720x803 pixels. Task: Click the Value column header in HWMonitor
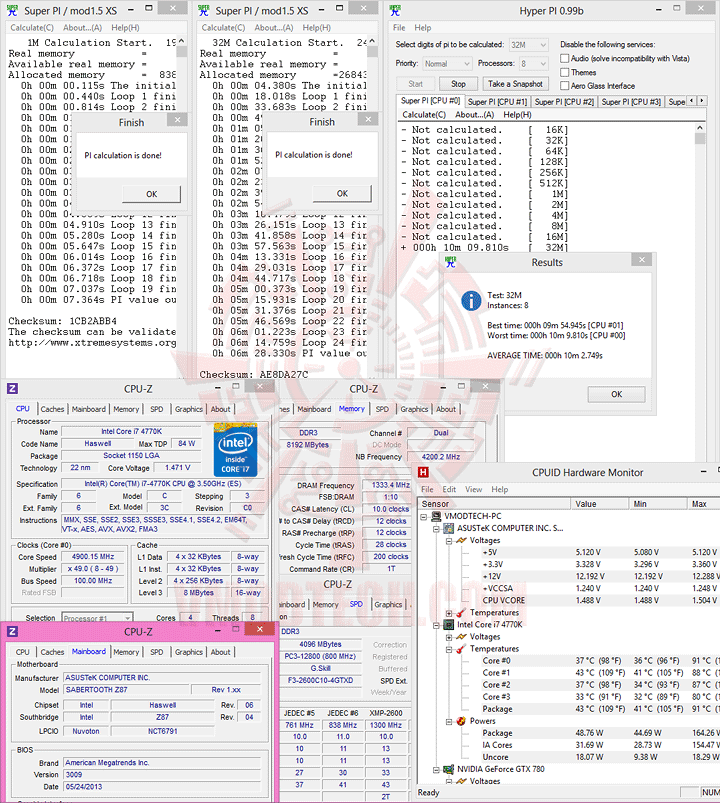tap(600, 504)
